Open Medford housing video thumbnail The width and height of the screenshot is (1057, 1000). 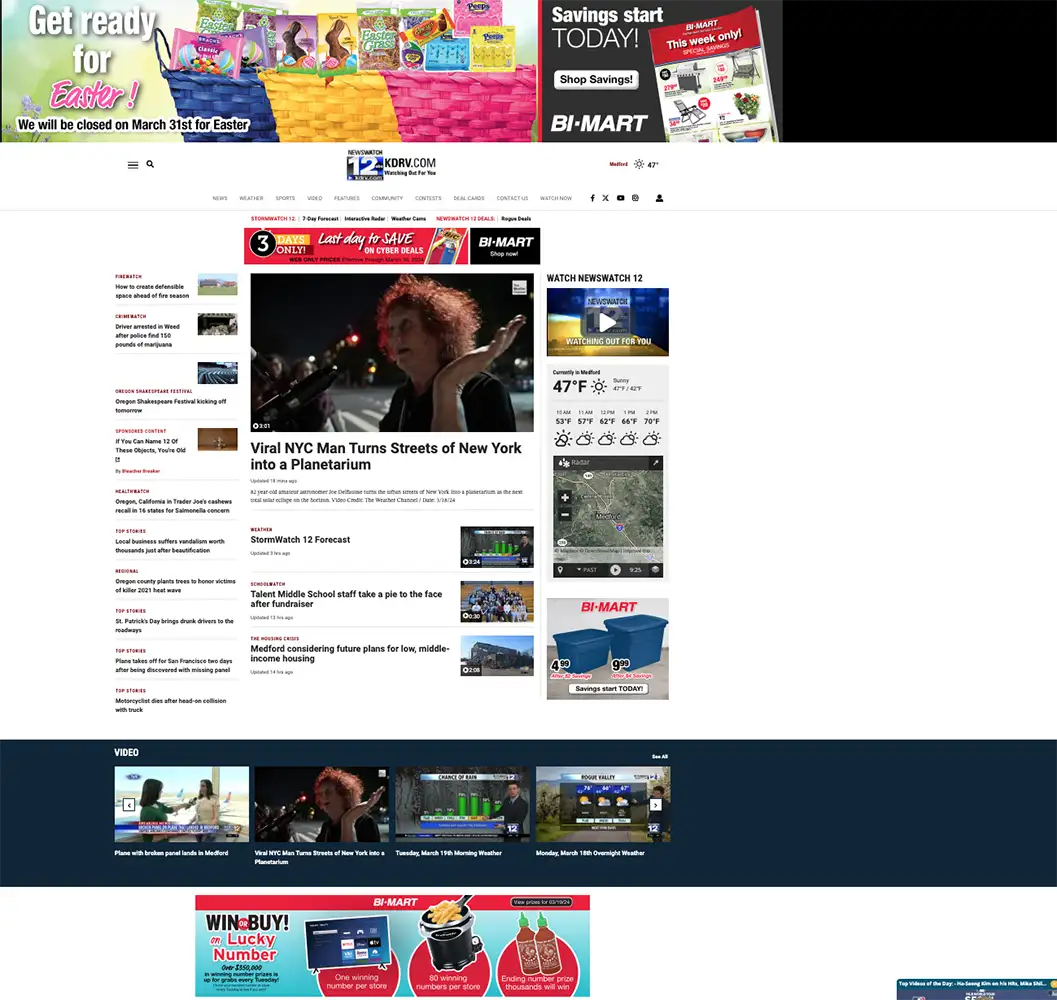click(x=497, y=655)
